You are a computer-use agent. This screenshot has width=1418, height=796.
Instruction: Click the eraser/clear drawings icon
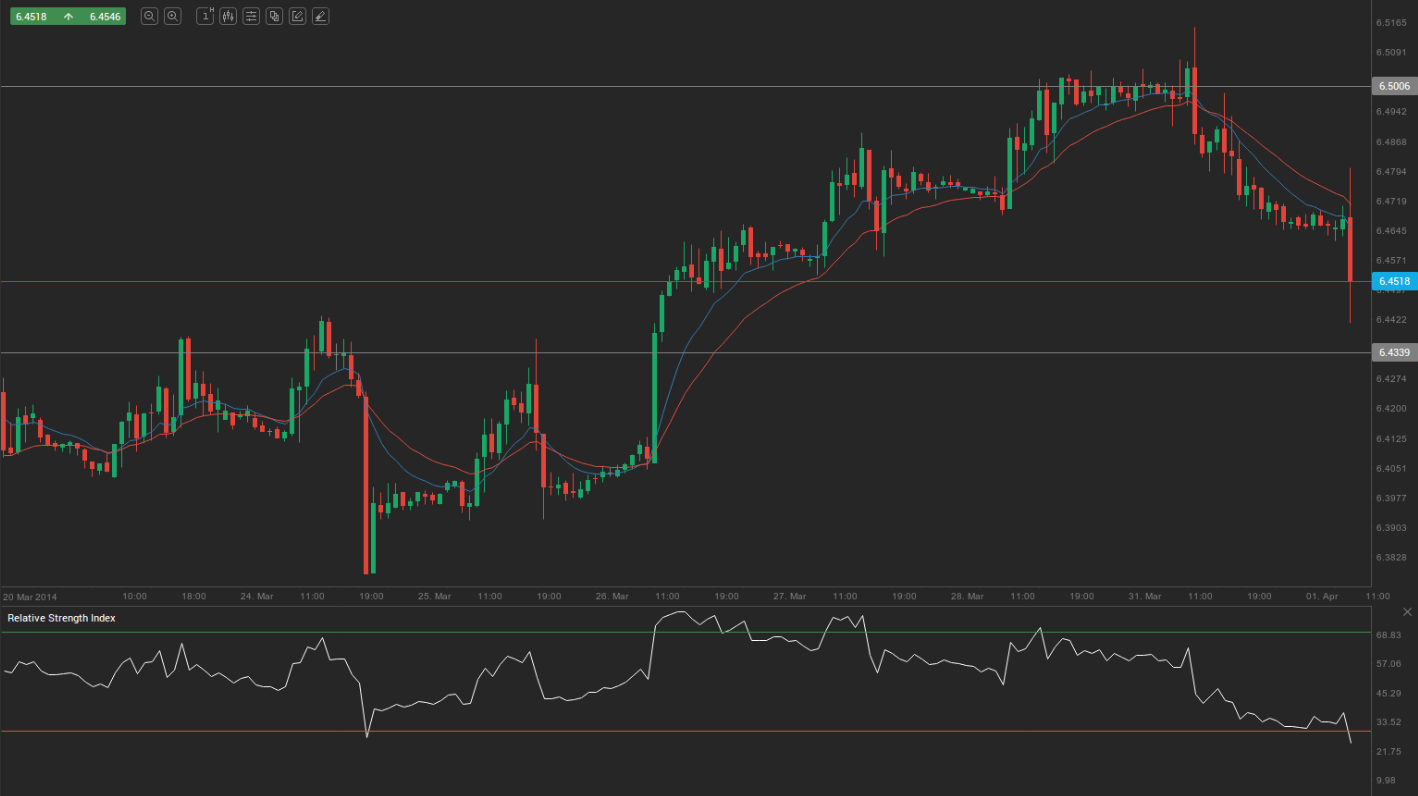(x=320, y=16)
